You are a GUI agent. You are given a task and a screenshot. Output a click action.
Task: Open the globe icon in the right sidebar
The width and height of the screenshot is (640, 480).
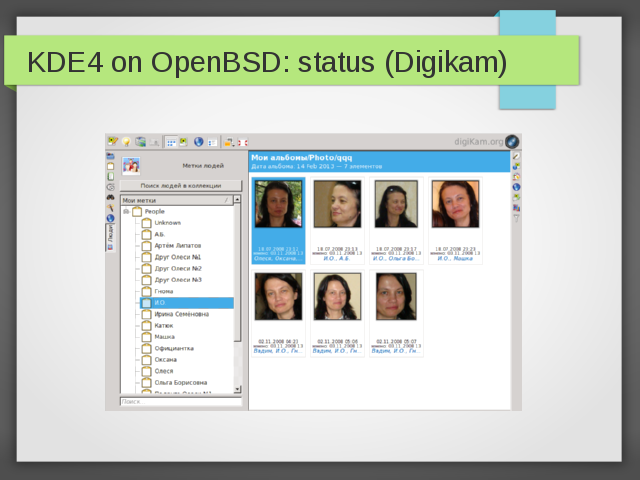pyautogui.click(x=516, y=187)
